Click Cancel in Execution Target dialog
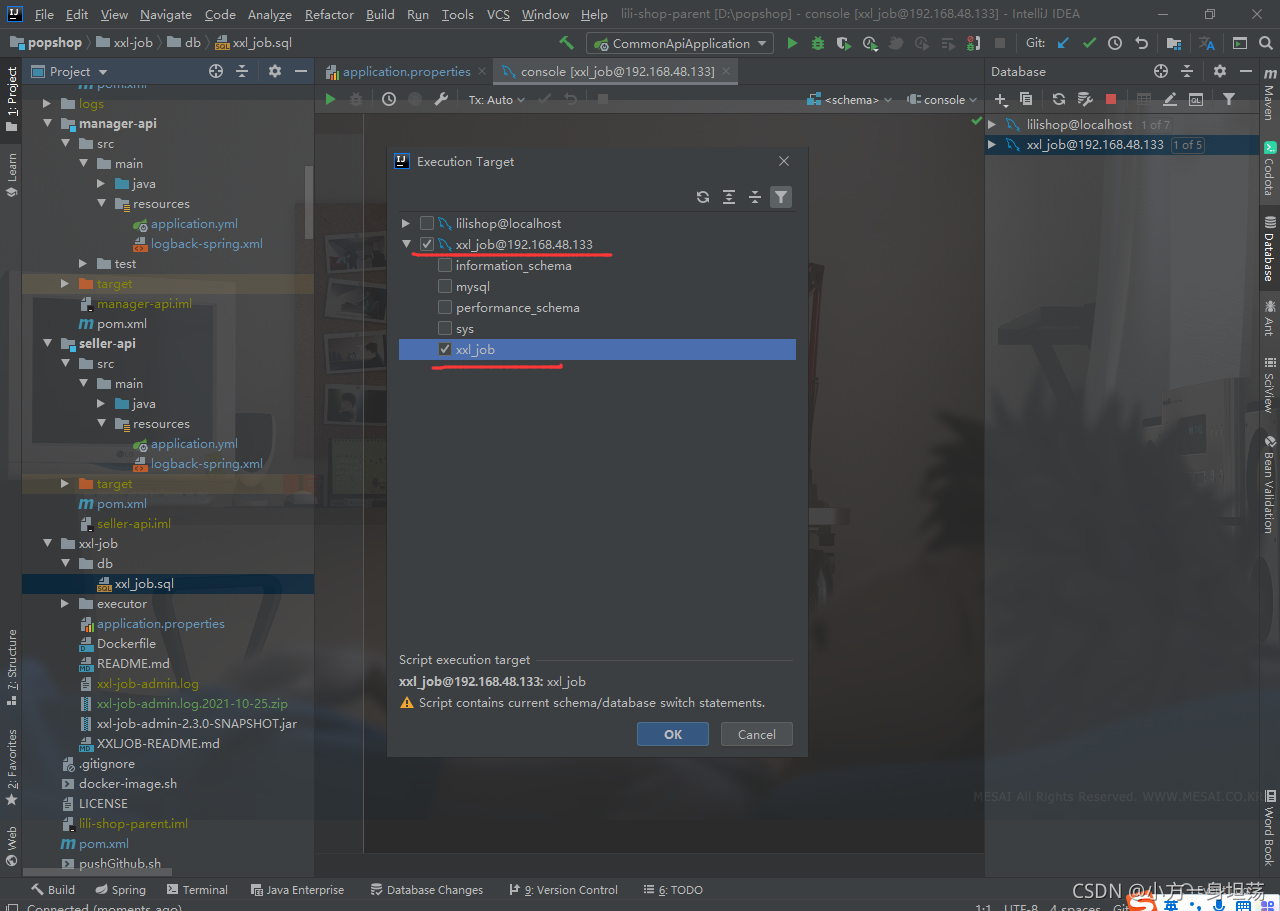 click(x=756, y=734)
